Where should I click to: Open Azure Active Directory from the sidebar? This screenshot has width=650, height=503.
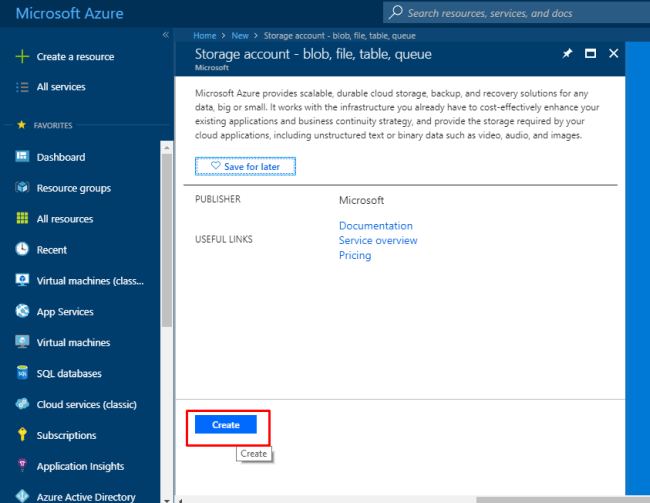[x=86, y=497]
